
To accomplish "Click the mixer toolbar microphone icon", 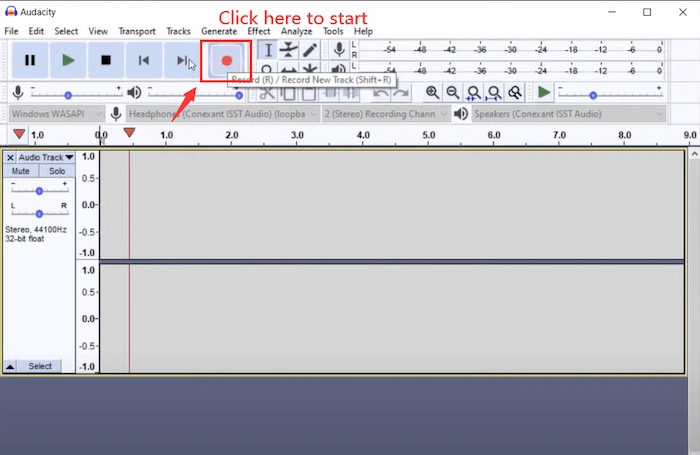I will (18, 92).
